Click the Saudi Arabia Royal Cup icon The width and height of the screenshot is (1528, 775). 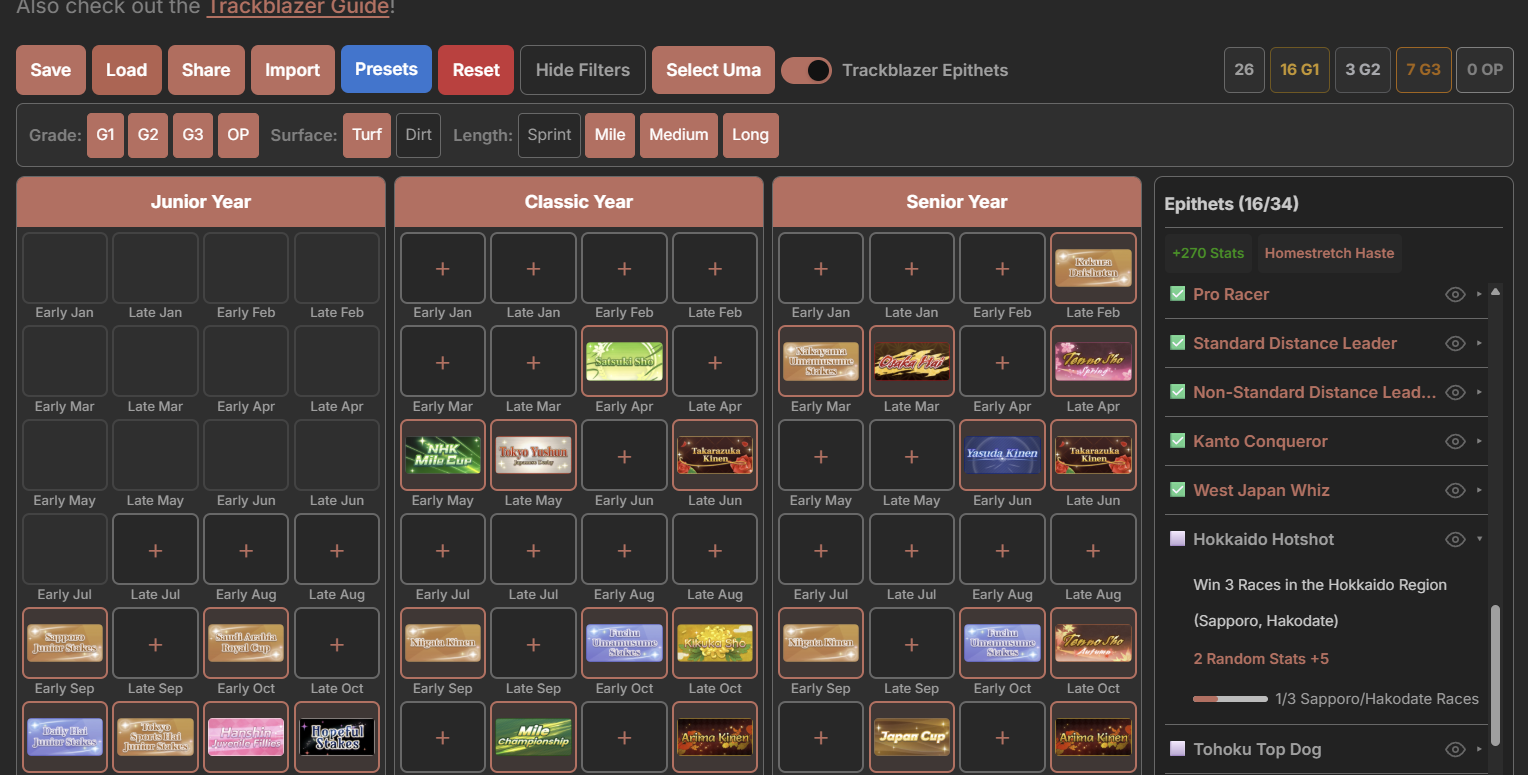tap(246, 643)
